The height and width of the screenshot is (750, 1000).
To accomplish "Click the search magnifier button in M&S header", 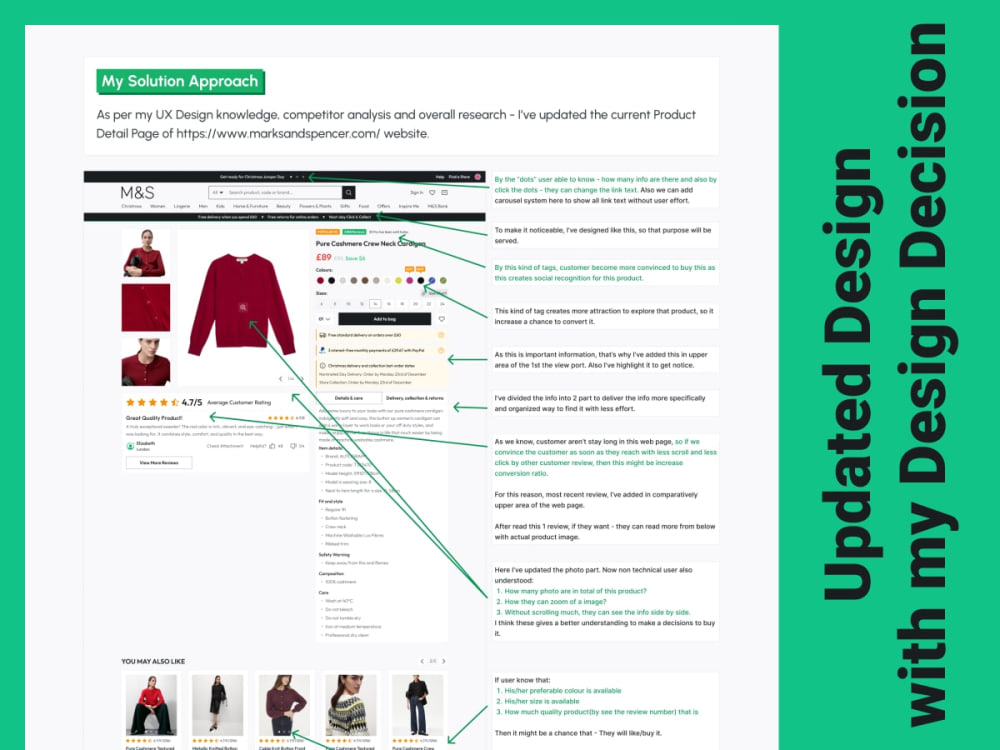I will [x=348, y=193].
